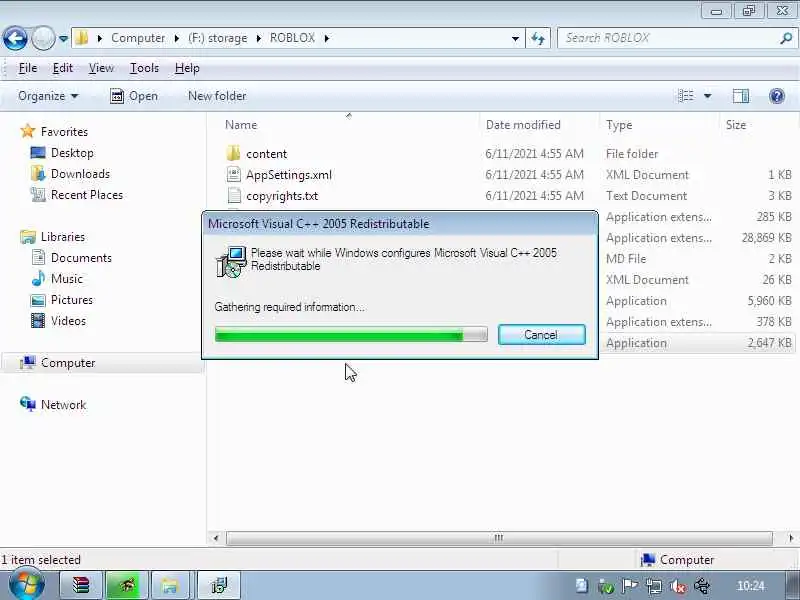Click the MD File row
The height and width of the screenshot is (600, 800).
tap(698, 259)
